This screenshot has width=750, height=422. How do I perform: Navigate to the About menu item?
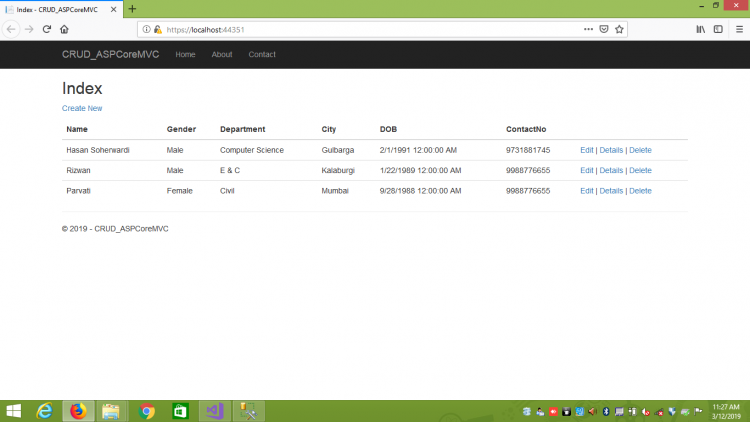221,54
